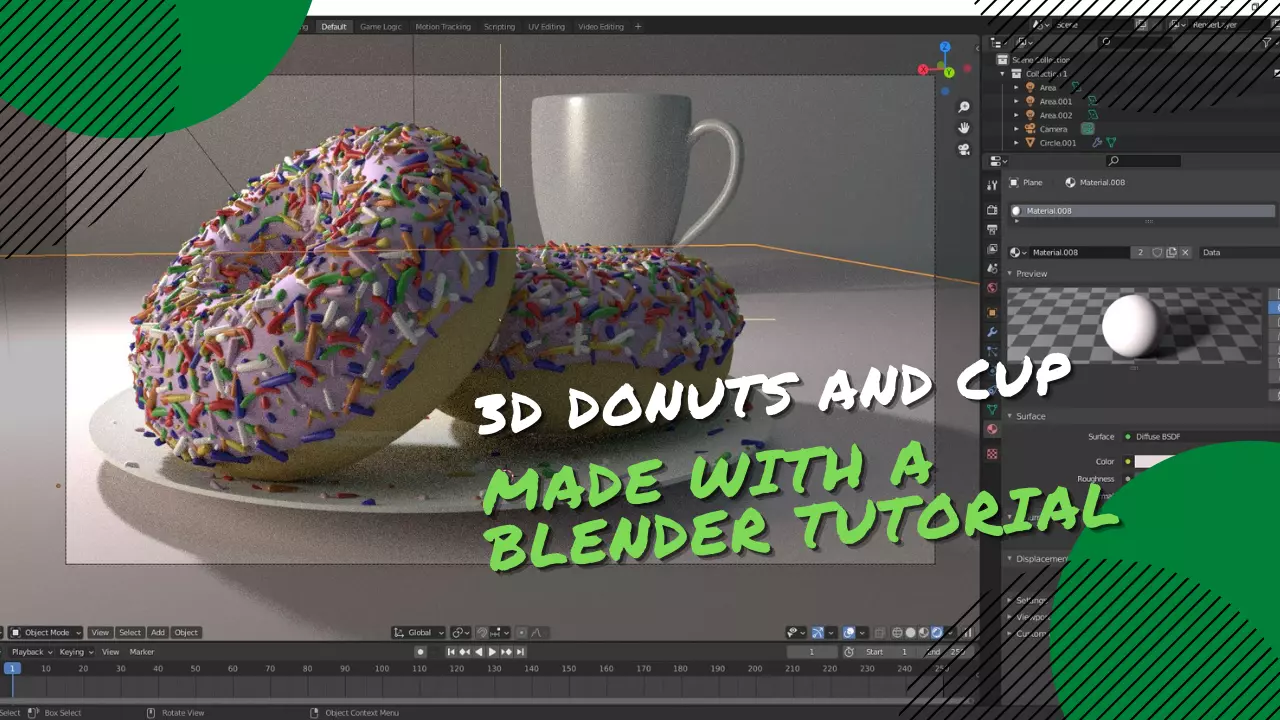This screenshot has height=720, width=1280.
Task: Open the View Layer properties tab icon
Action: click(992, 249)
